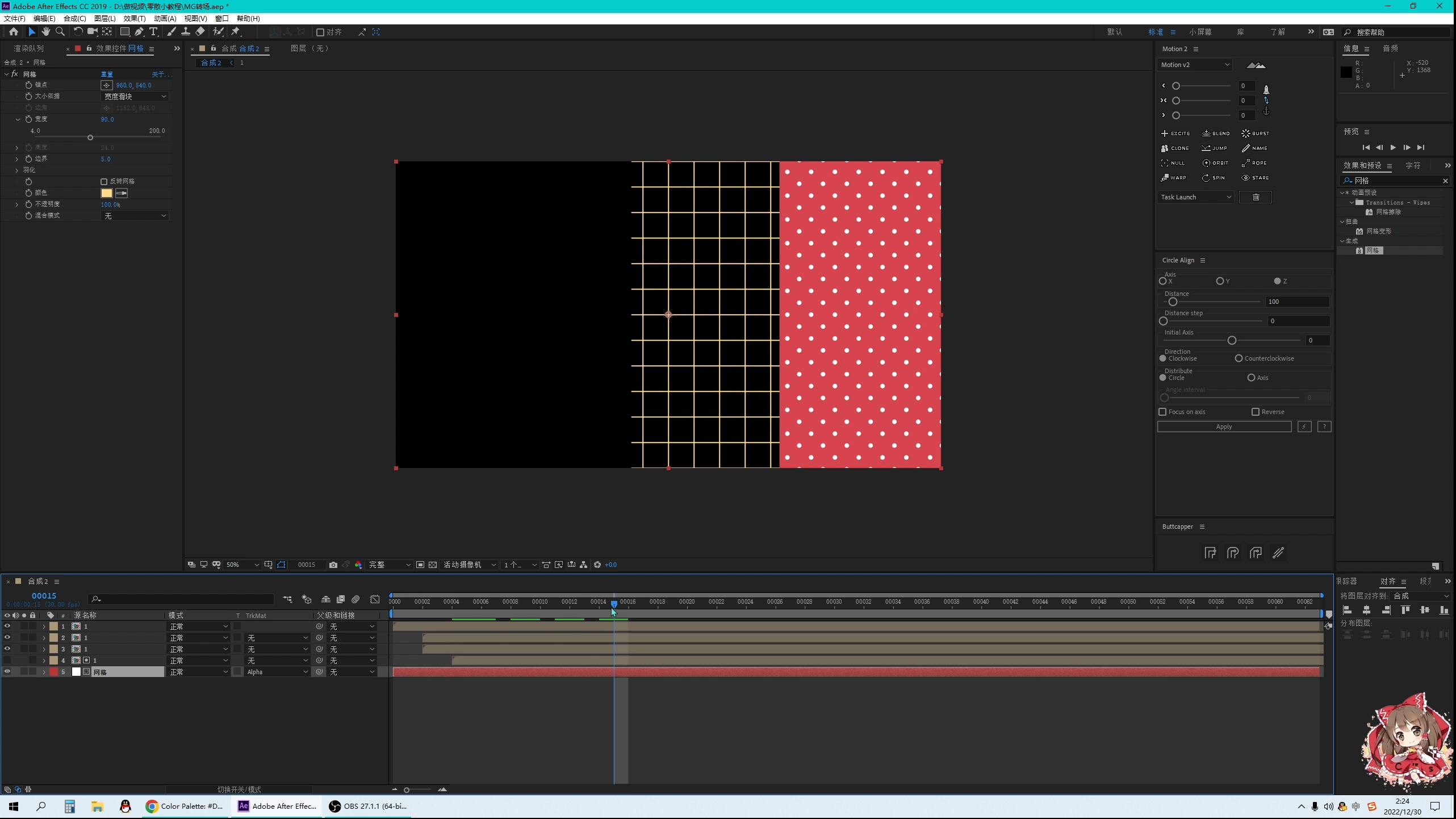Click 切换开关/模式 toggle button

pos(239,789)
